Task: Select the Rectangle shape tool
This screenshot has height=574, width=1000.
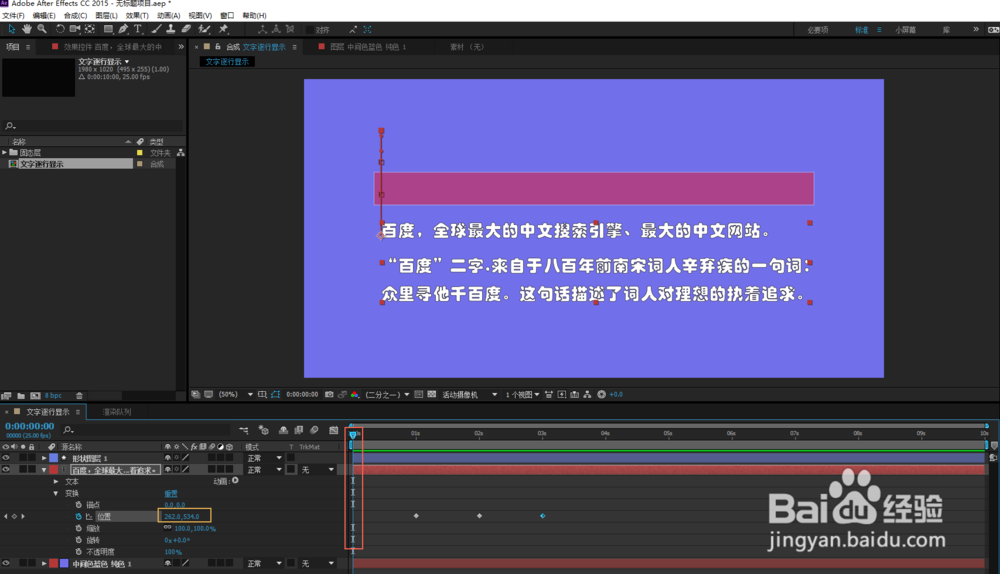Action: click(x=108, y=29)
